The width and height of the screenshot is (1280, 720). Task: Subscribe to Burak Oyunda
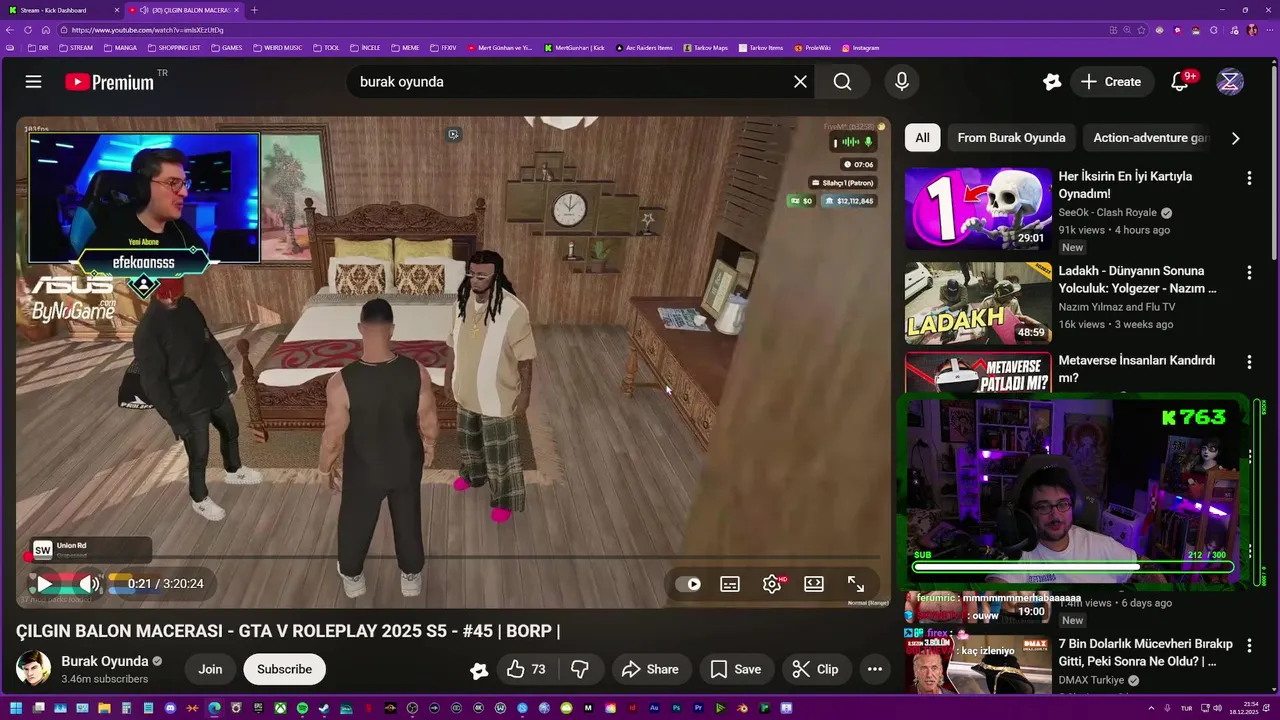pos(284,669)
